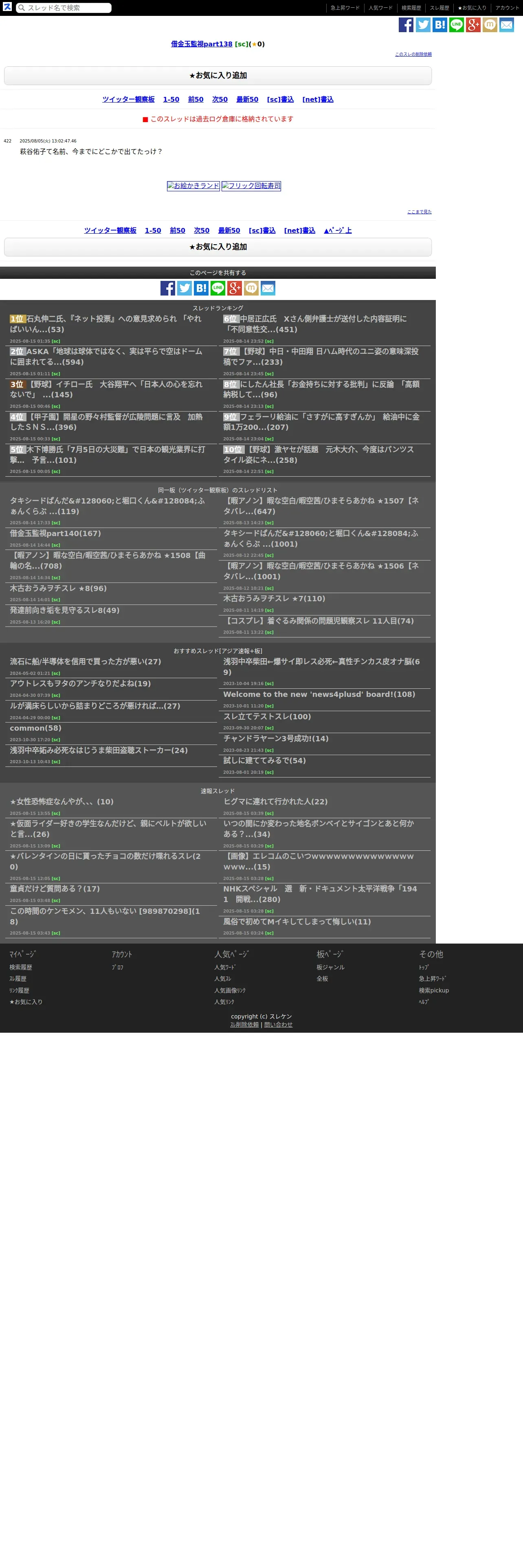Viewport: 523px width, 1568px height.
Task: Click lower LINE share icon
Action: click(218, 288)
